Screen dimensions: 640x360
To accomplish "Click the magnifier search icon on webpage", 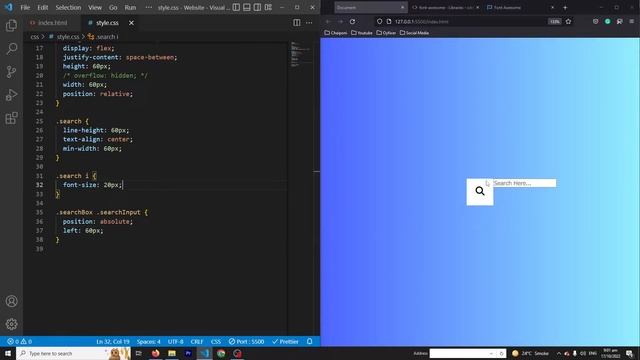I will tap(480, 191).
